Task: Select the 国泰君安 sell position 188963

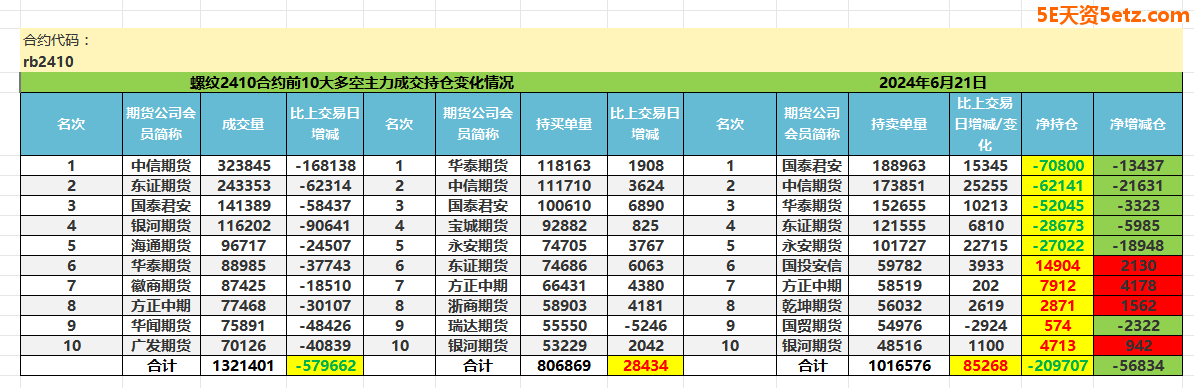Action: pyautogui.click(x=899, y=165)
